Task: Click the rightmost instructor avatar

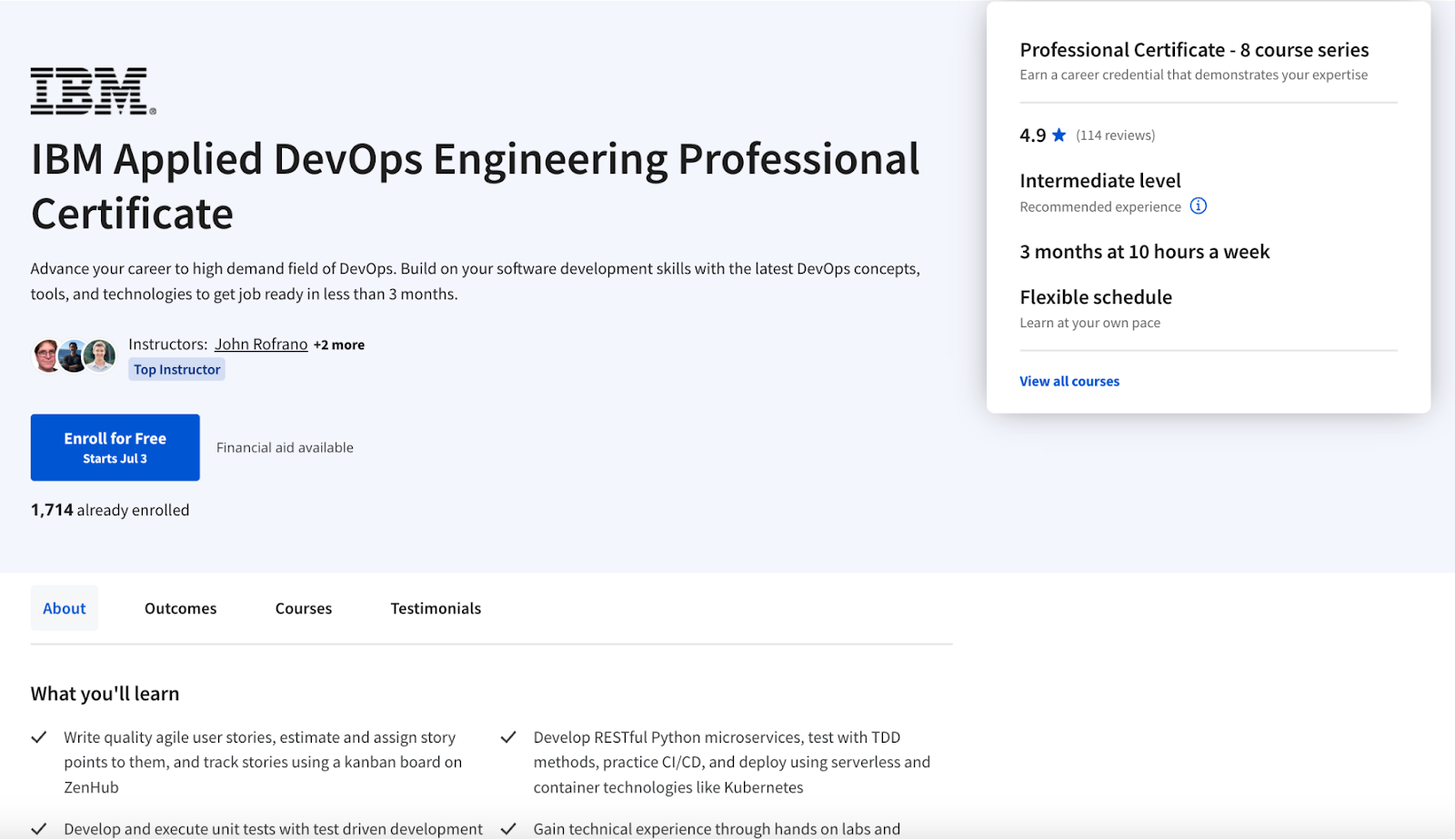Action: tap(100, 355)
